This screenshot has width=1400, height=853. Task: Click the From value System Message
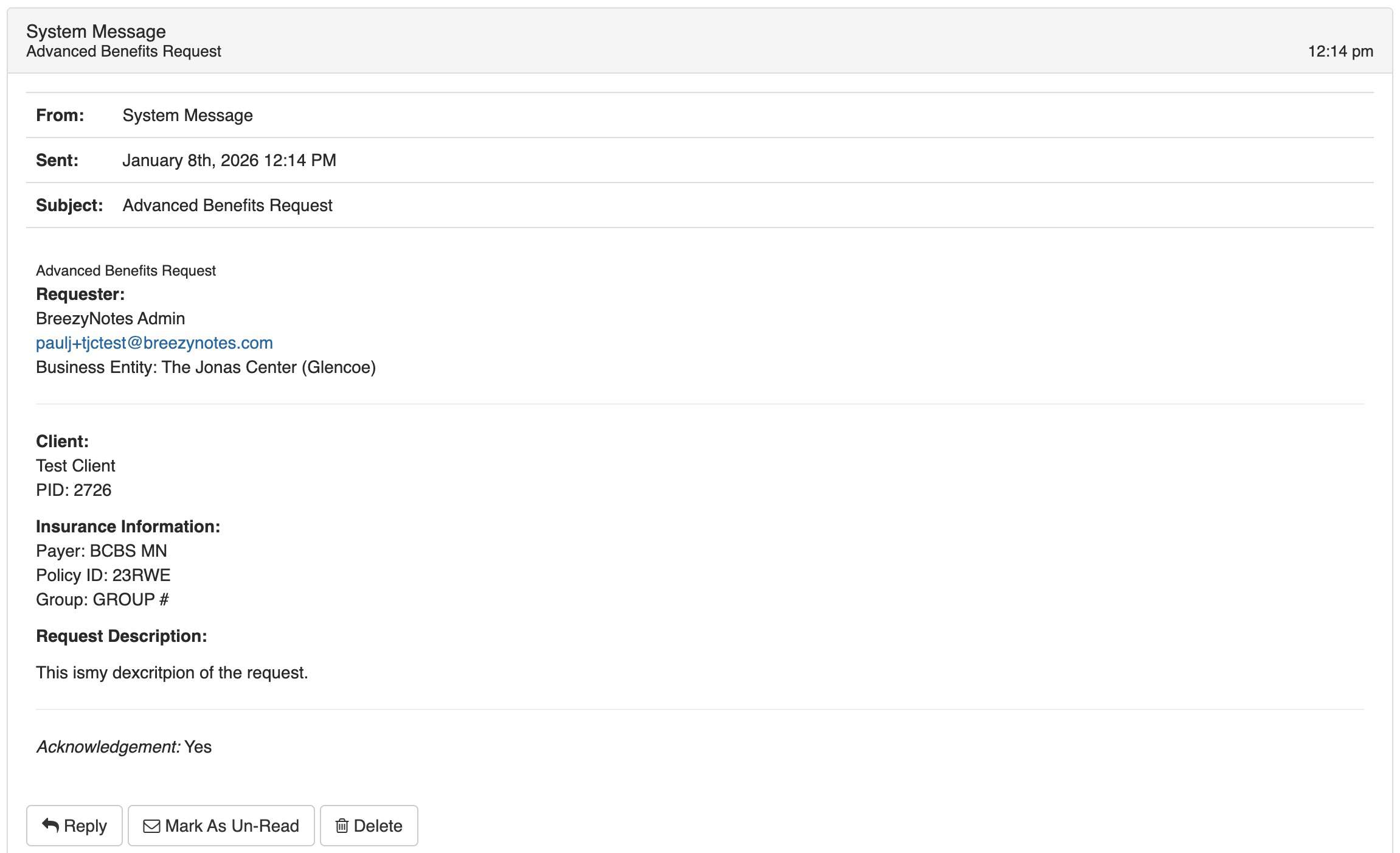(187, 116)
